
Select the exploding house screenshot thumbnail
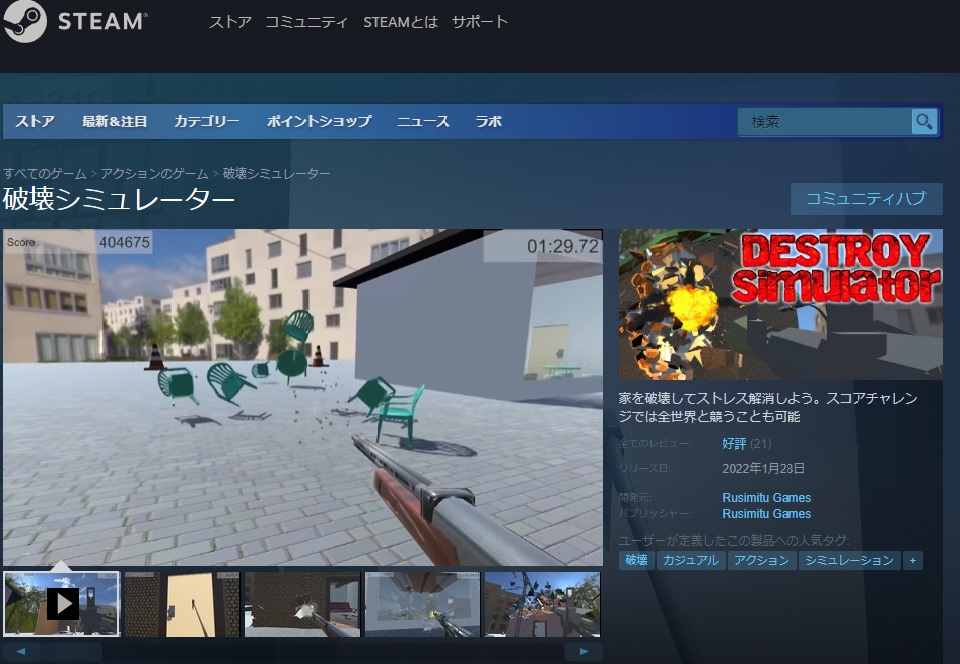[x=542, y=605]
